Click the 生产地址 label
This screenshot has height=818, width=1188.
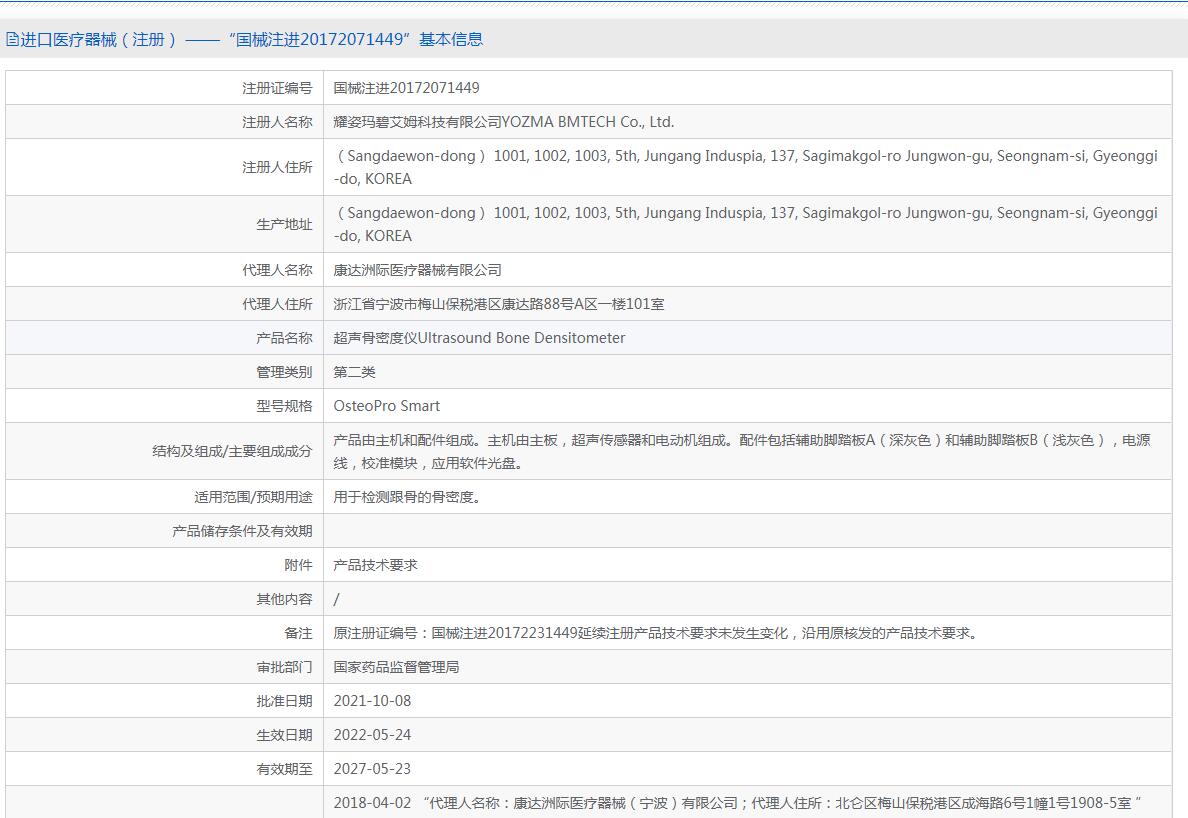[284, 224]
